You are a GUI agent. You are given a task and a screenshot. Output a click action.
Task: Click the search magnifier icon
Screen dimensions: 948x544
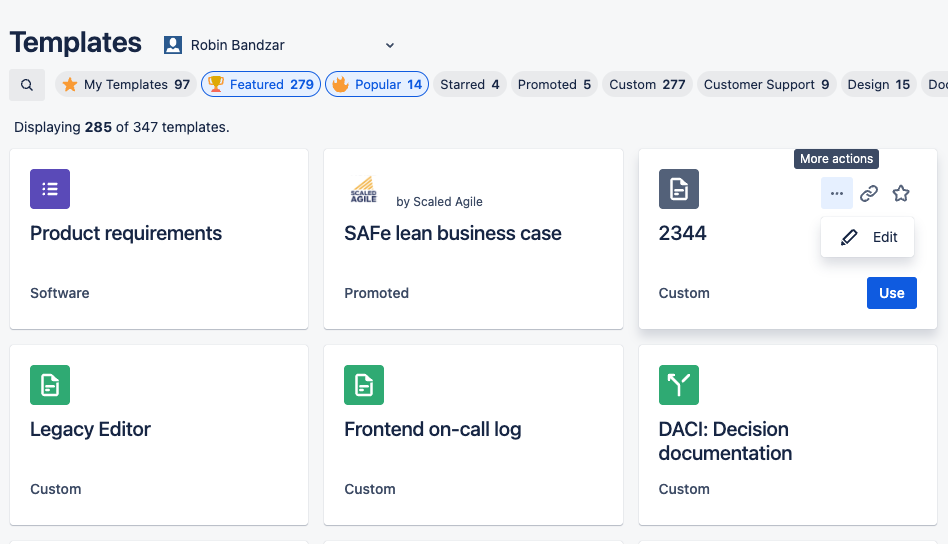[27, 85]
